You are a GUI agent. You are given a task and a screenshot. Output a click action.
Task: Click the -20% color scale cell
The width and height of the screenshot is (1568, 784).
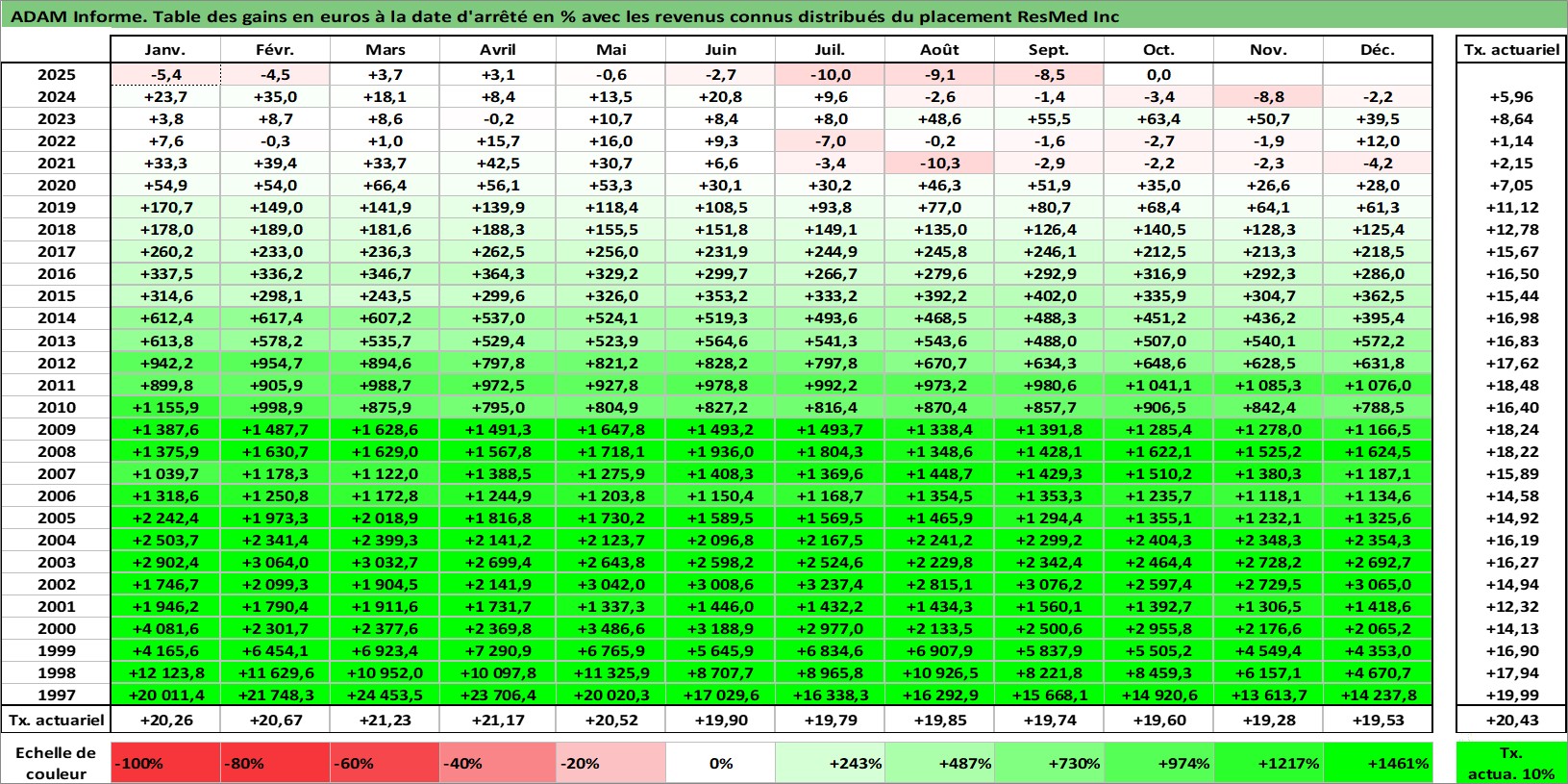tap(610, 762)
